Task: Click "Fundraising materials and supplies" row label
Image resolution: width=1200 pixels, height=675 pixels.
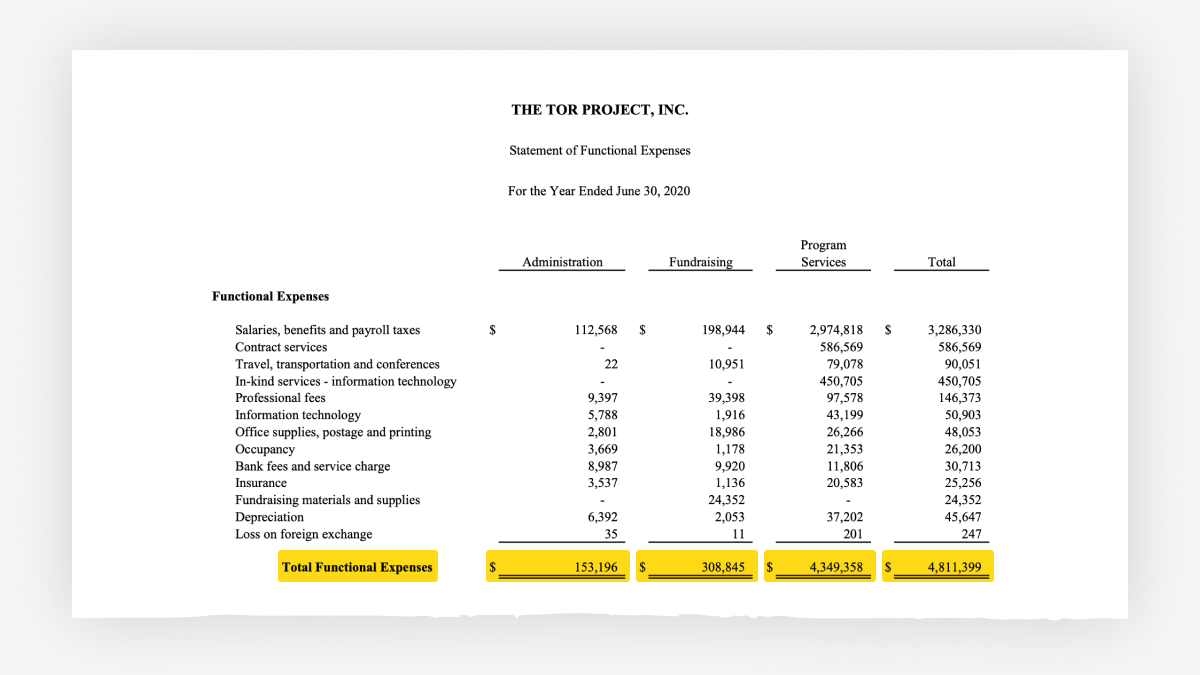Action: (x=328, y=500)
